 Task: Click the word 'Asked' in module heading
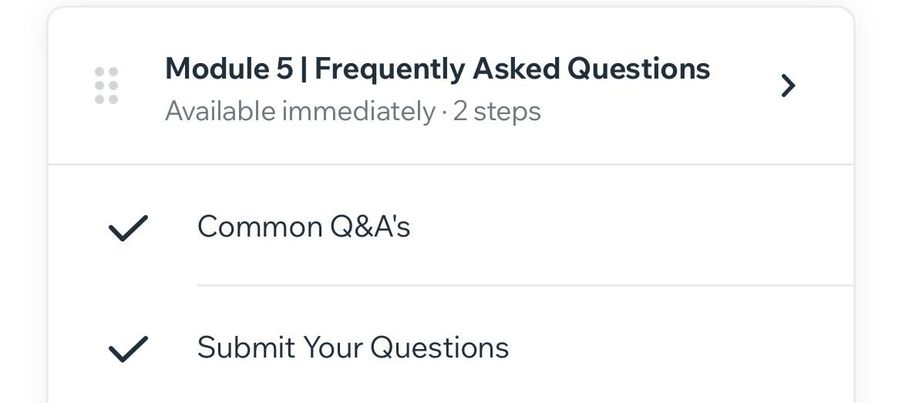pos(516,69)
